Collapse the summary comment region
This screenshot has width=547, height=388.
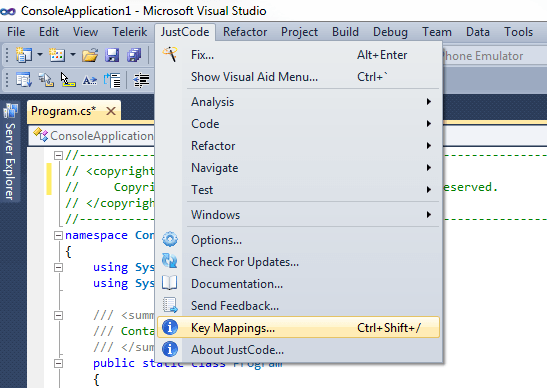tap(58, 315)
